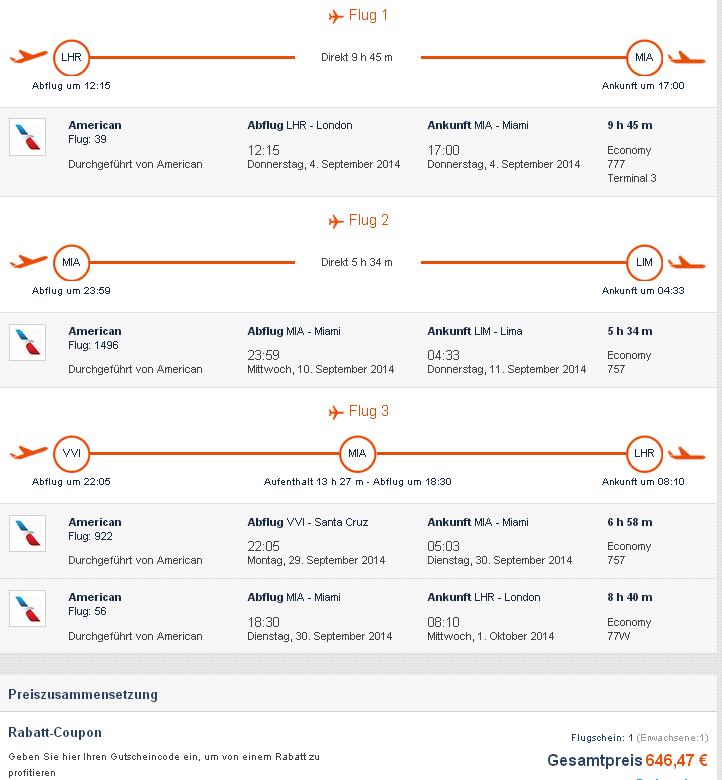Click the small plane icon beside Flug 1
Image resolution: width=722 pixels, height=780 pixels.
coord(336,16)
